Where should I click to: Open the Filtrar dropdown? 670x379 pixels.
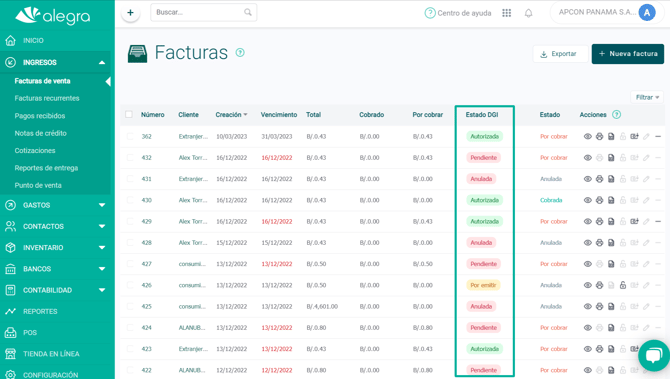(x=647, y=97)
